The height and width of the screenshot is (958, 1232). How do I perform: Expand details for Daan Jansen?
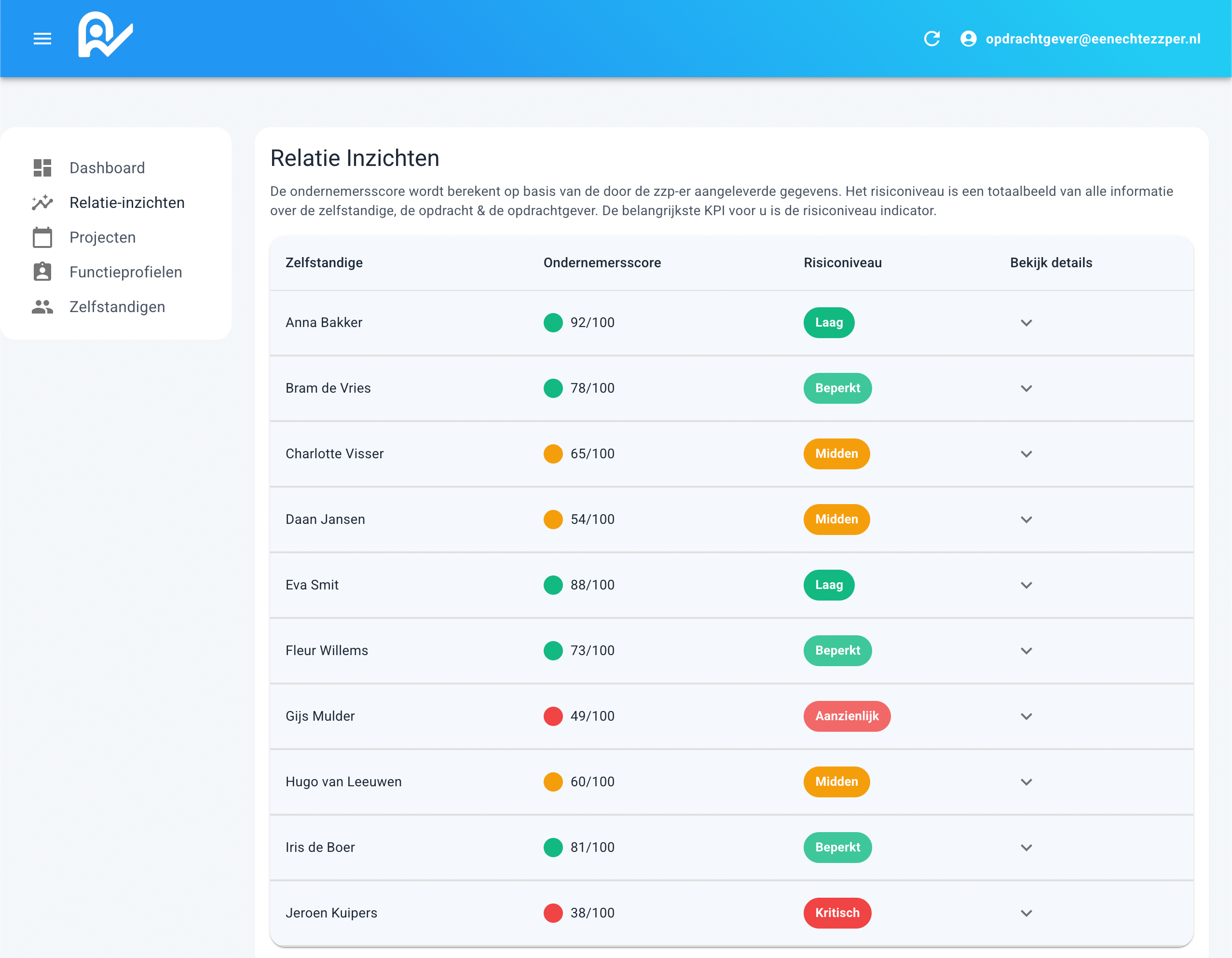point(1026,520)
